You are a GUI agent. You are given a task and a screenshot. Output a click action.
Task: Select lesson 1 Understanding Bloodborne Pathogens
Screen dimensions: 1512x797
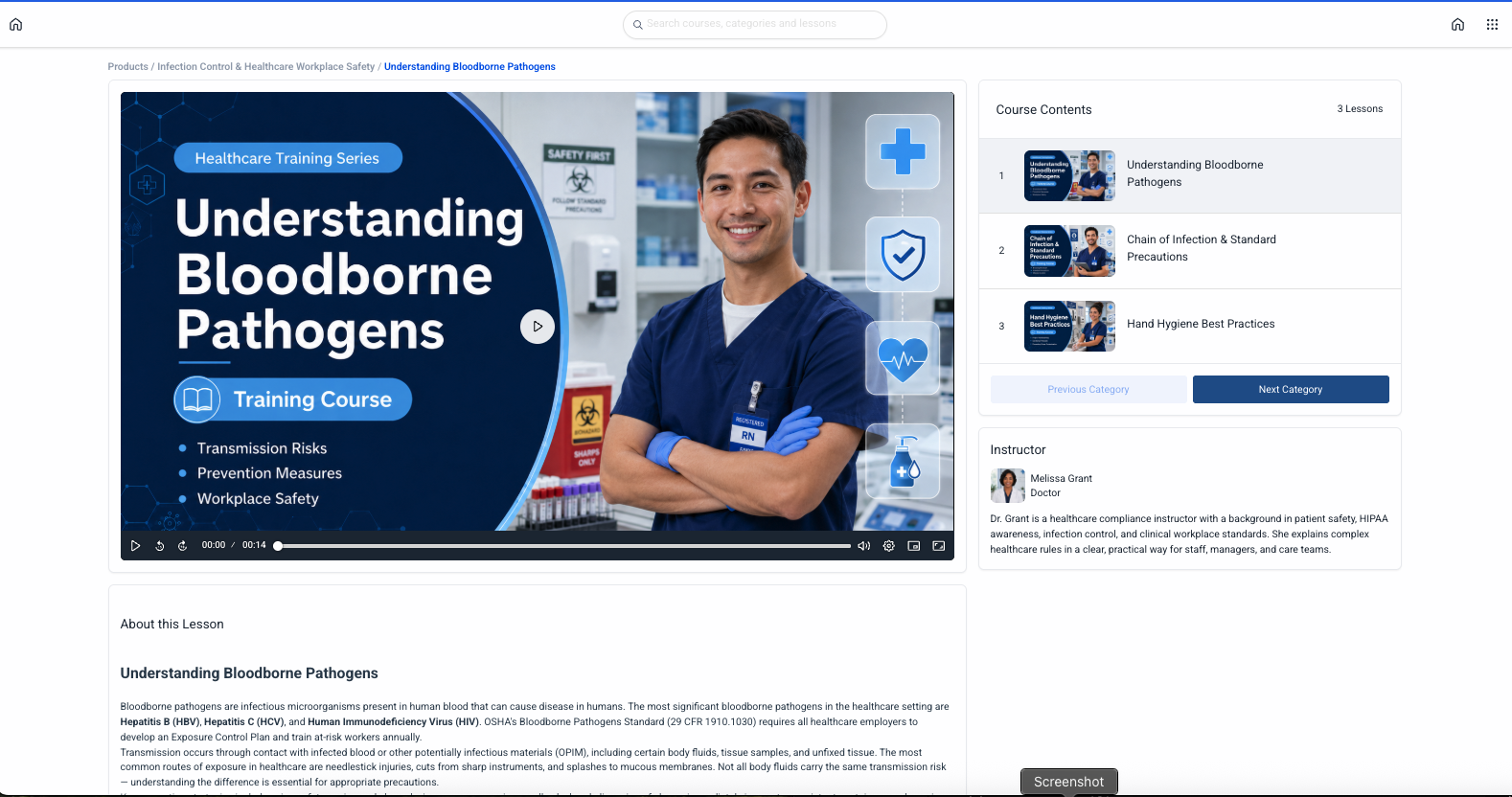click(x=1189, y=176)
